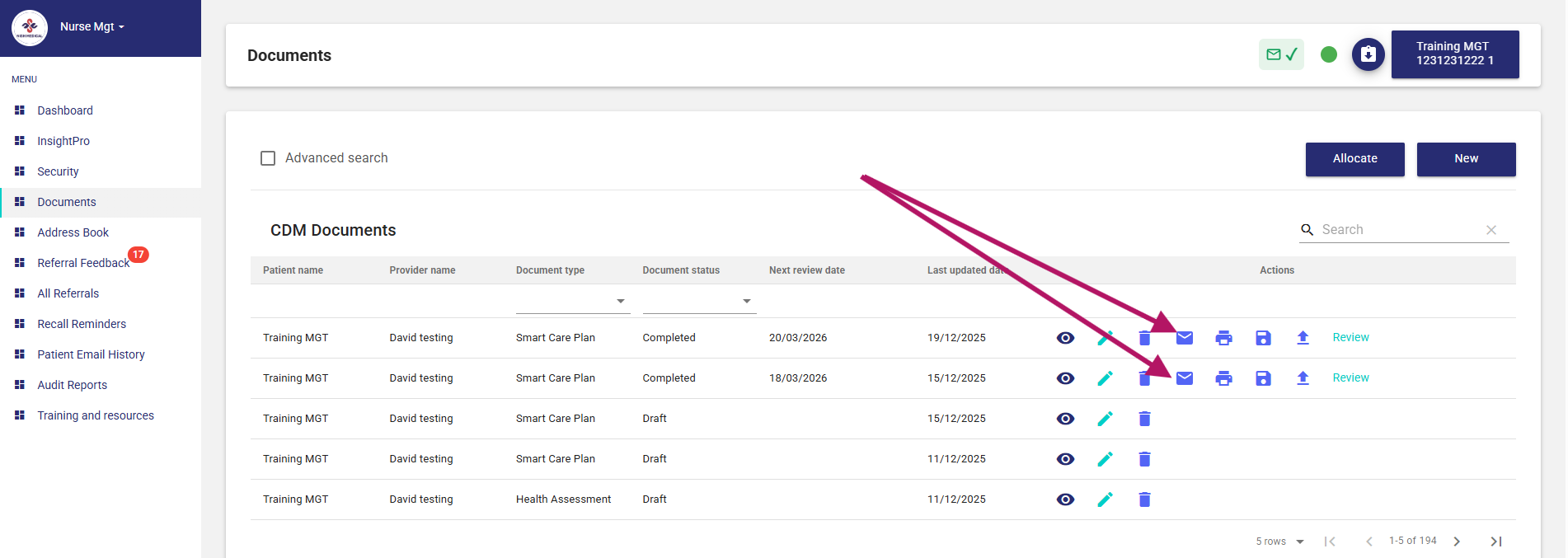
Task: Click the Allocate button
Action: [x=1354, y=159]
